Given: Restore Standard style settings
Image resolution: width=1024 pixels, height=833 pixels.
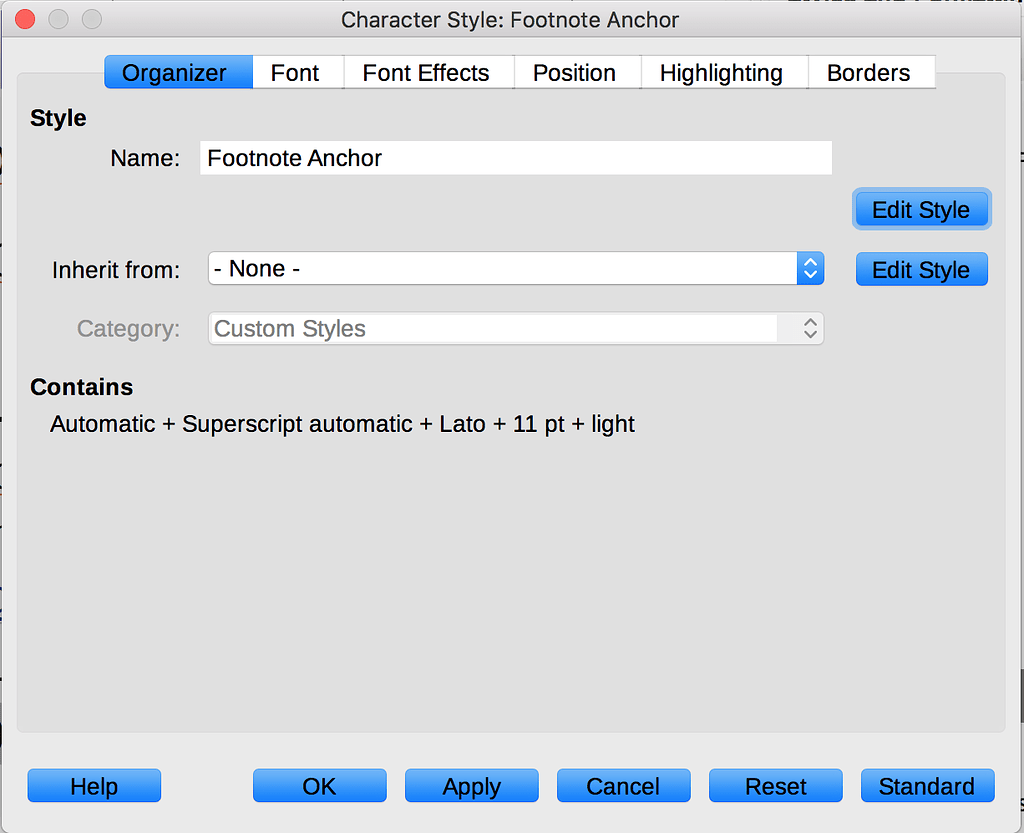Looking at the screenshot, I should 927,786.
